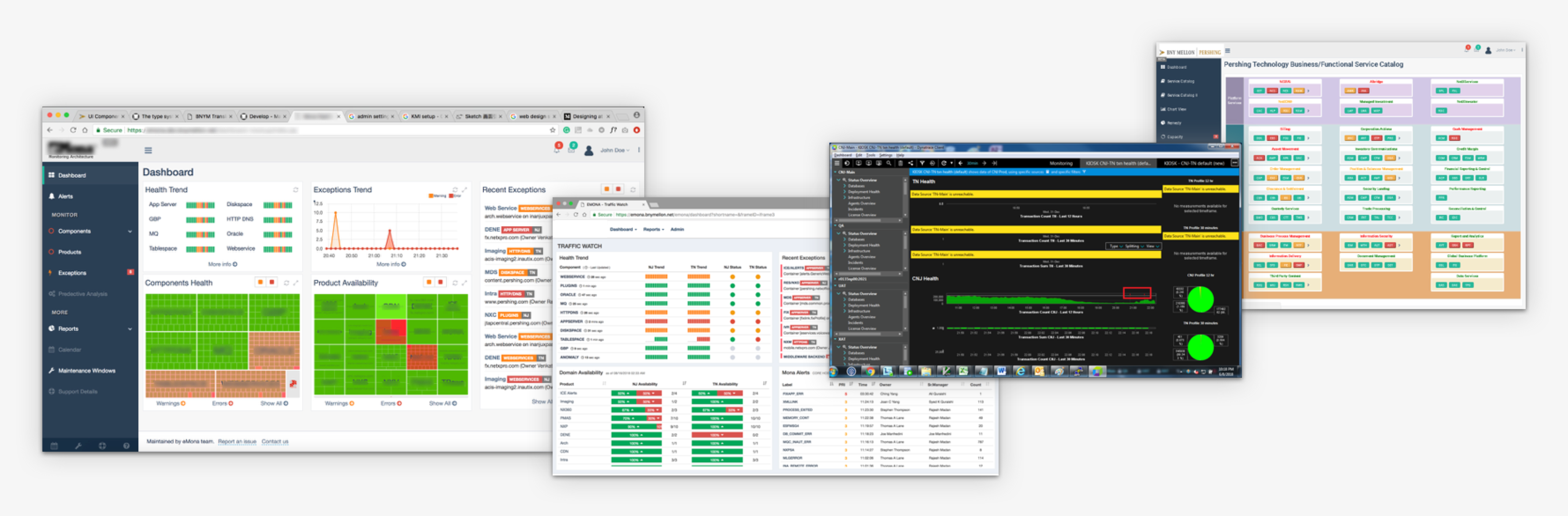The width and height of the screenshot is (1568, 516).
Task: Open Monitoring tab in the Dynatrace client
Action: [x=1061, y=163]
